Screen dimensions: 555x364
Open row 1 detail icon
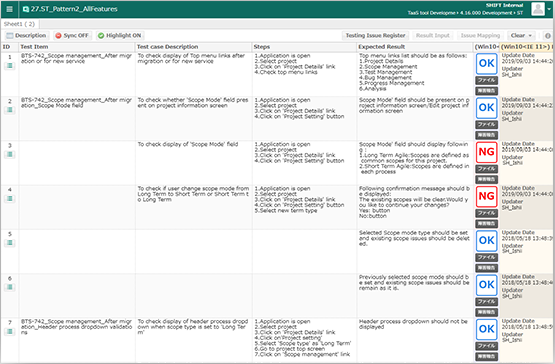(x=10, y=66)
